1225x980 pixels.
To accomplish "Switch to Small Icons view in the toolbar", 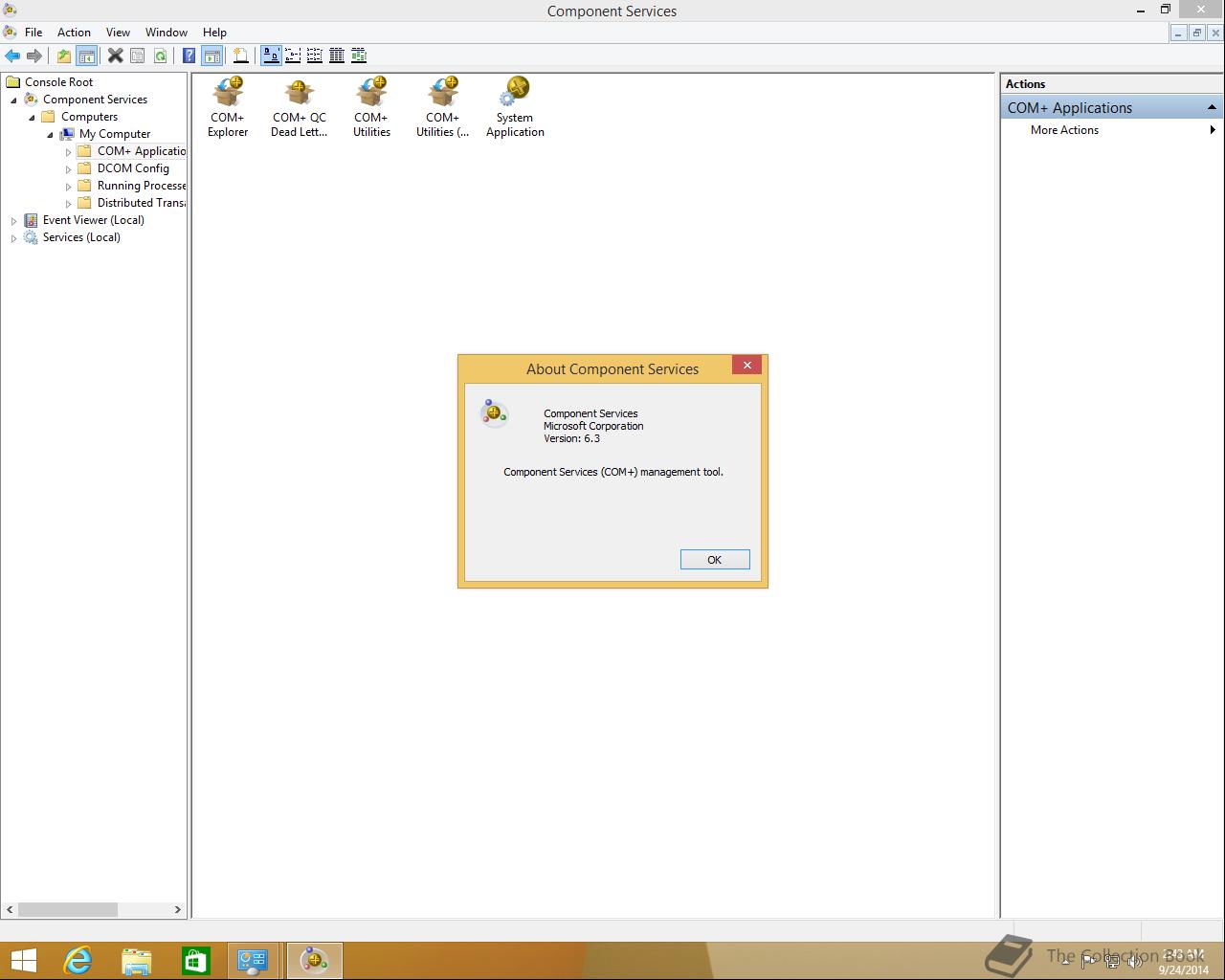I will coord(293,56).
